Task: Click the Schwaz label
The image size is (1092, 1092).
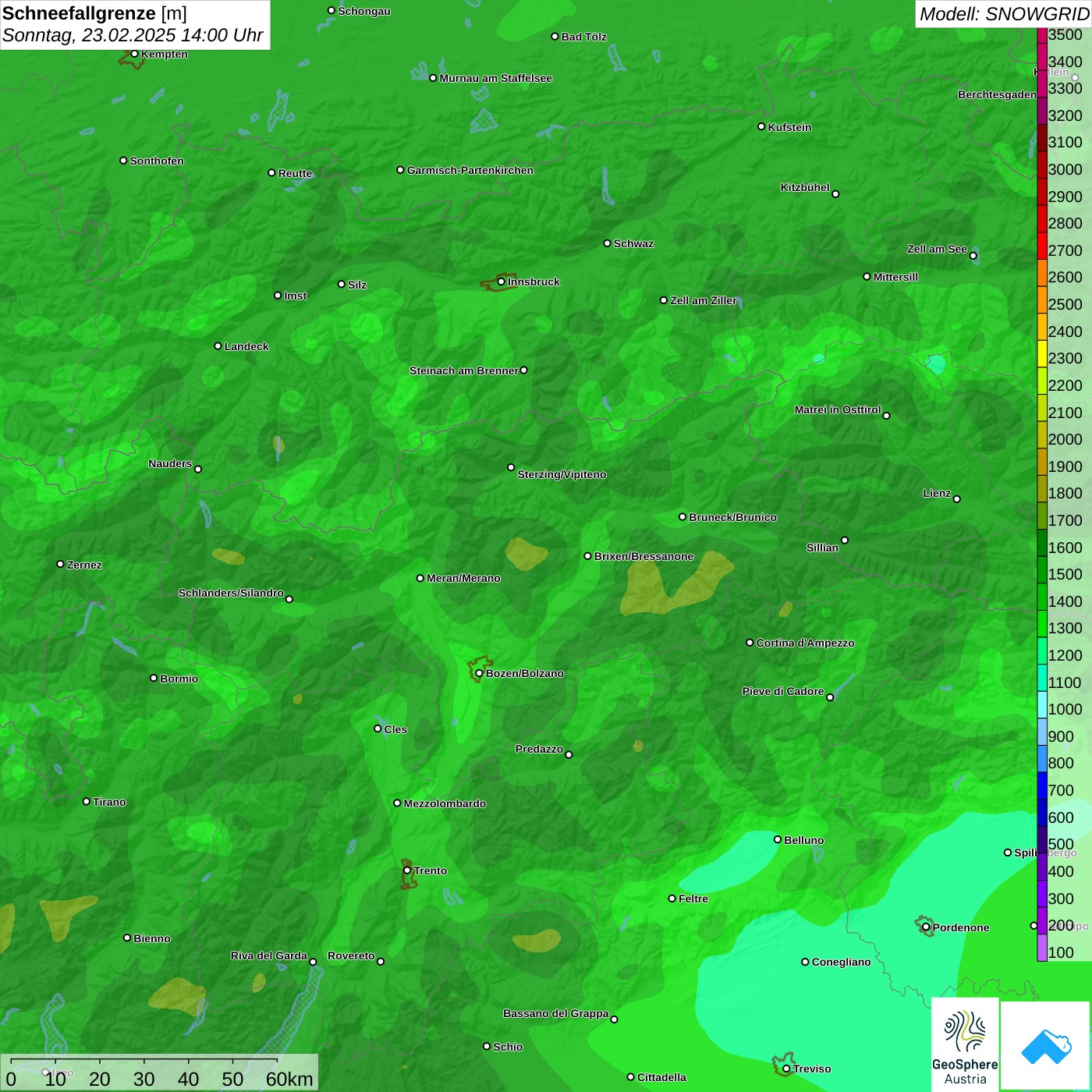Action: pos(633,243)
